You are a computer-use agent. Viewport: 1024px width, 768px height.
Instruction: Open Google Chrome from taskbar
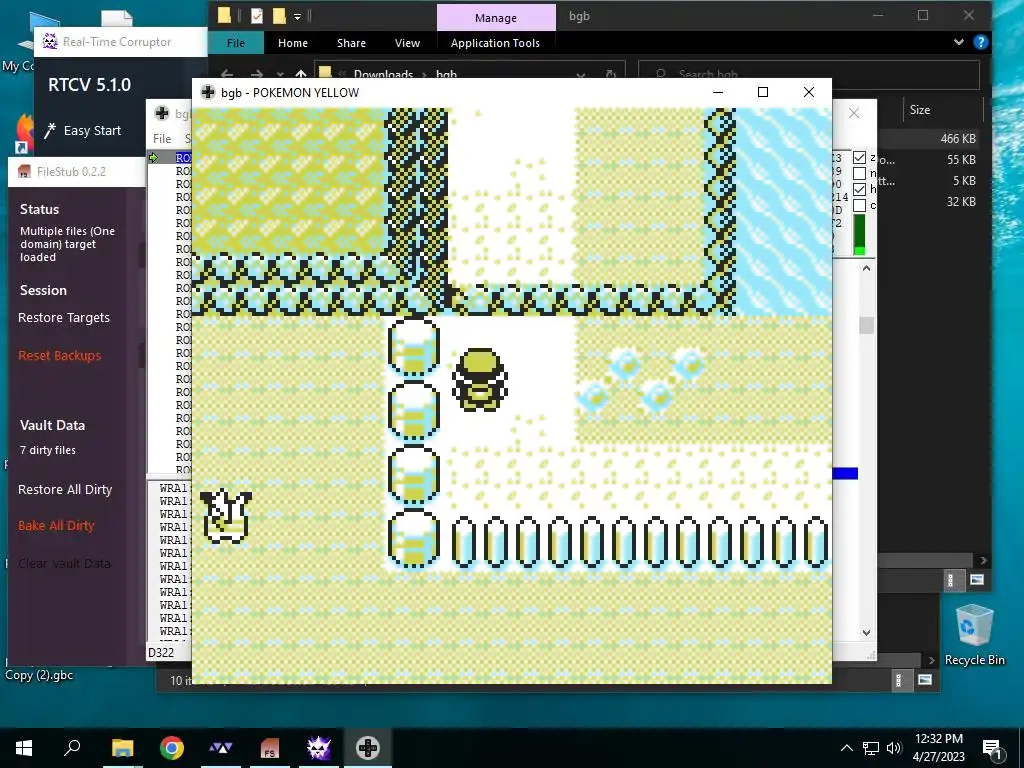coord(172,748)
